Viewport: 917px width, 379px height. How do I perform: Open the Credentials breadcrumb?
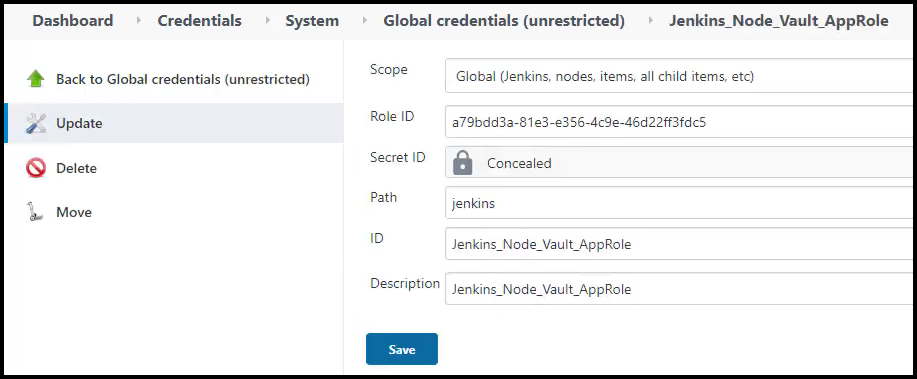pos(199,21)
